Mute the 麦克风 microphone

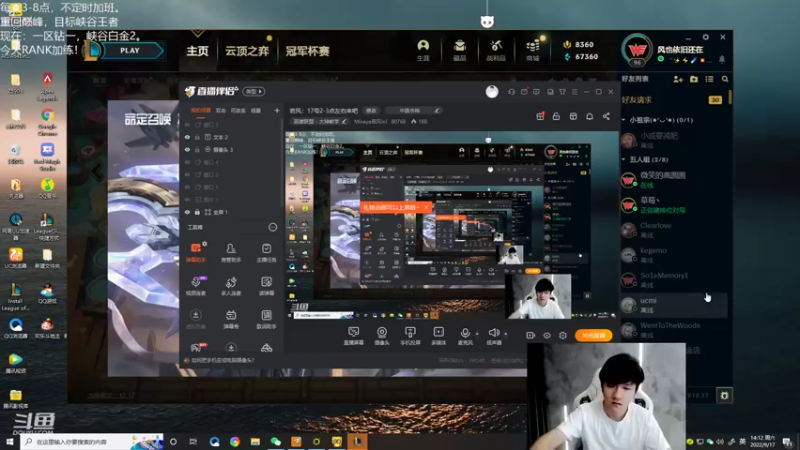tap(465, 336)
